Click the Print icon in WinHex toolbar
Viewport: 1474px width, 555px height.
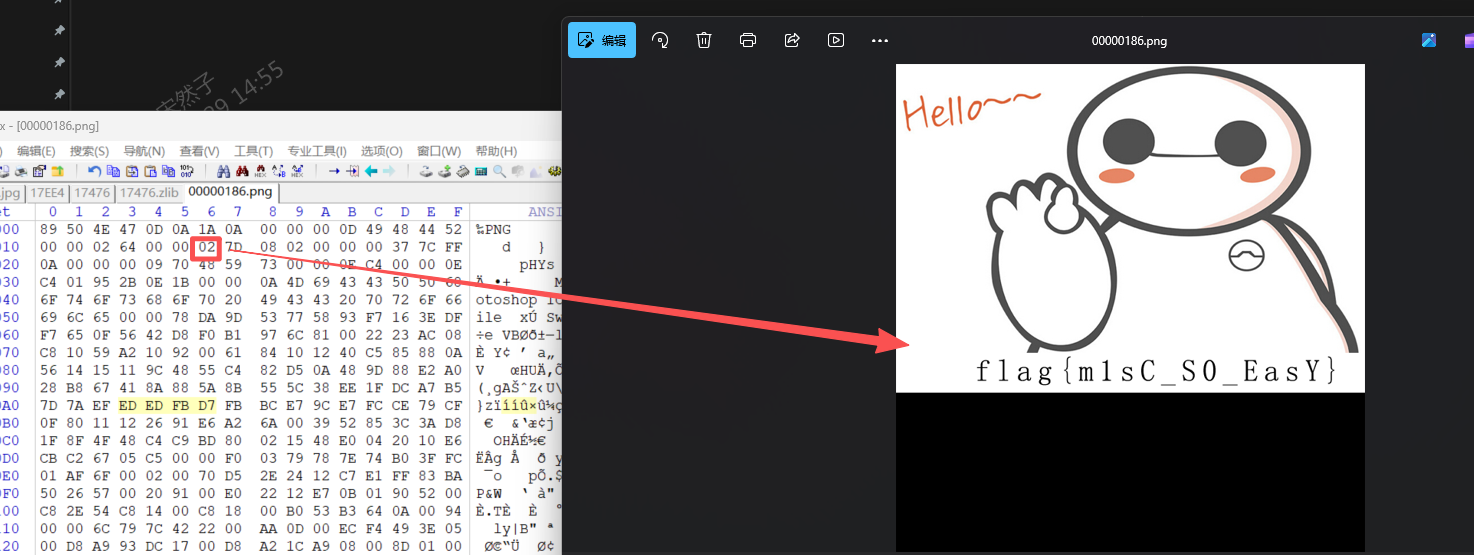21,171
